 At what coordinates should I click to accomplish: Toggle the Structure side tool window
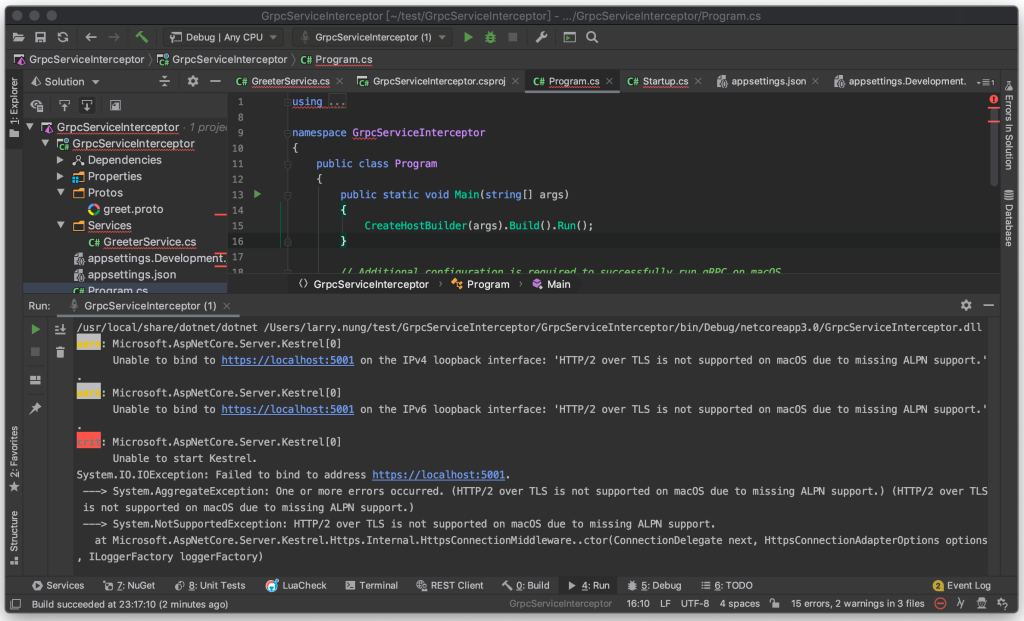point(14,537)
